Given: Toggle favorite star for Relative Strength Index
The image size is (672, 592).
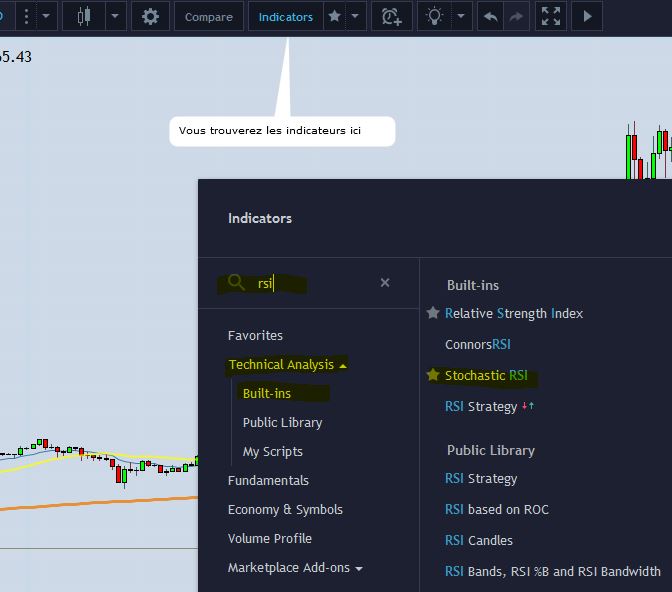Looking at the screenshot, I should tap(433, 313).
